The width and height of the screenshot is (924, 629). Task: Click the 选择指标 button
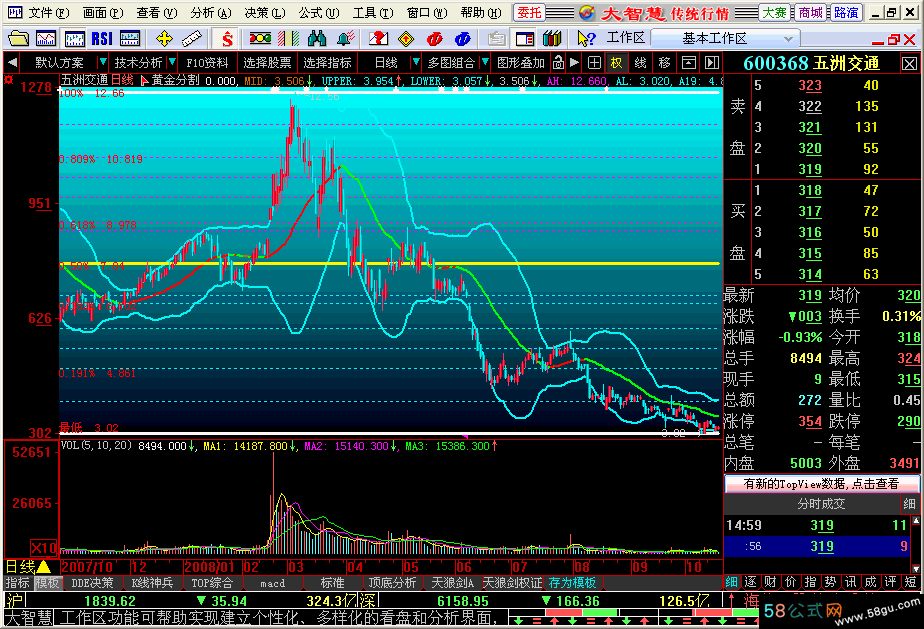pos(327,62)
